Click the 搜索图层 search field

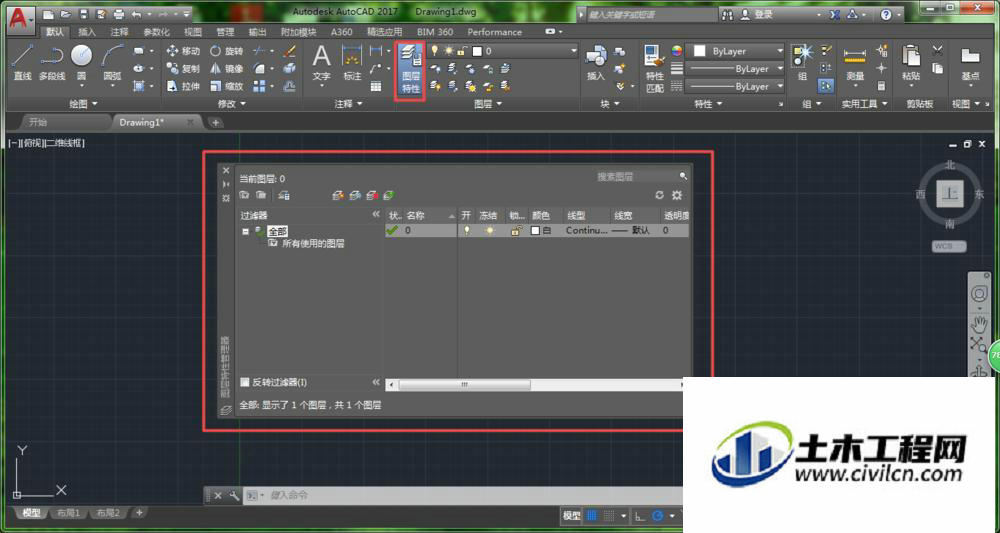point(636,177)
